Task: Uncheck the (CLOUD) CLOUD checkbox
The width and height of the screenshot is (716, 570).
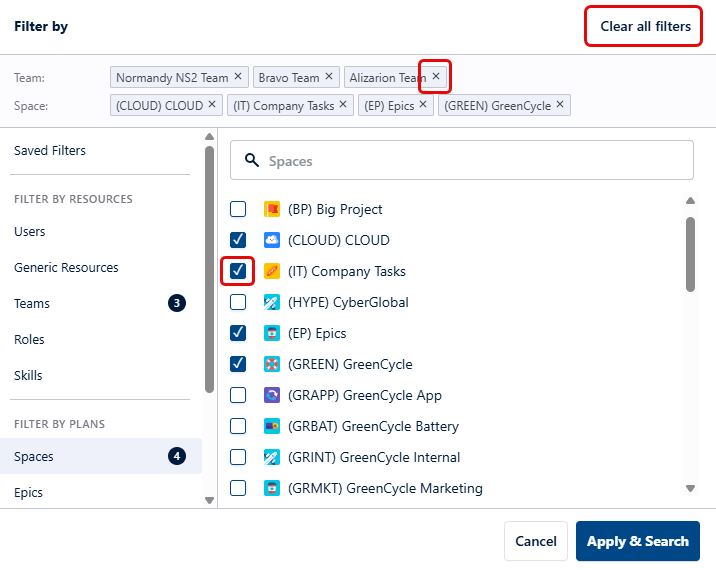Action: [238, 240]
